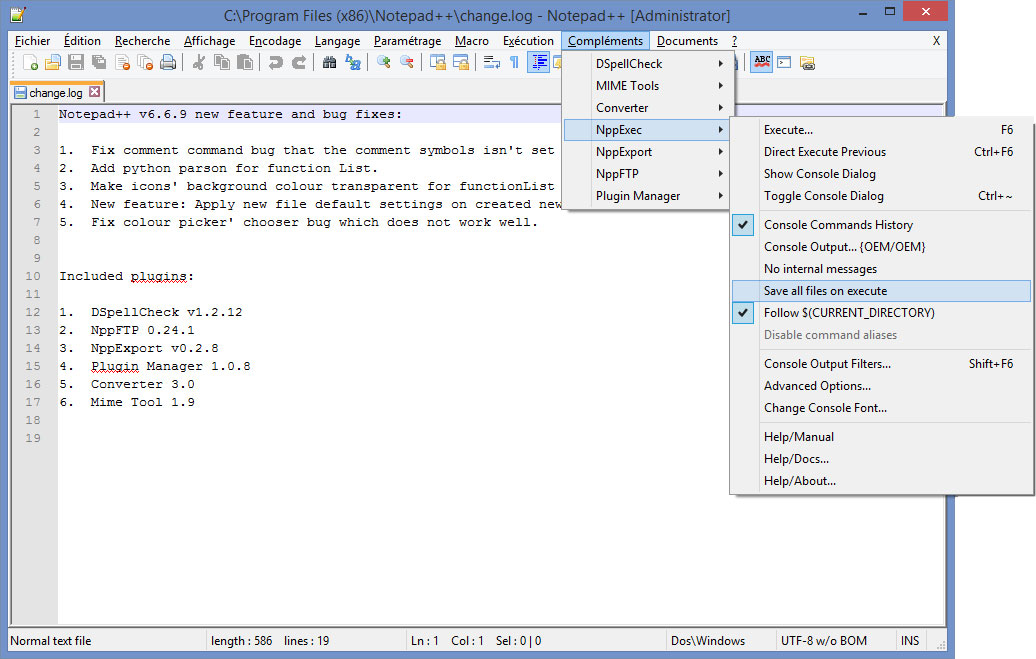Select Direct Execute Previous
Viewport: 1036px width, 659px height.
click(x=881, y=151)
